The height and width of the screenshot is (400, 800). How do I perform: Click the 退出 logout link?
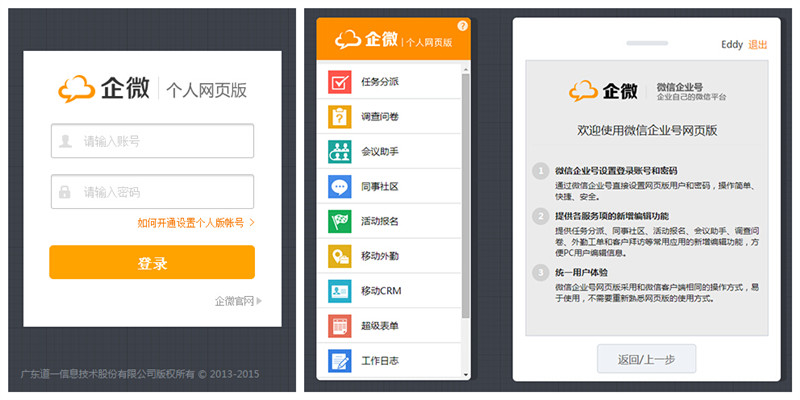pos(758,45)
